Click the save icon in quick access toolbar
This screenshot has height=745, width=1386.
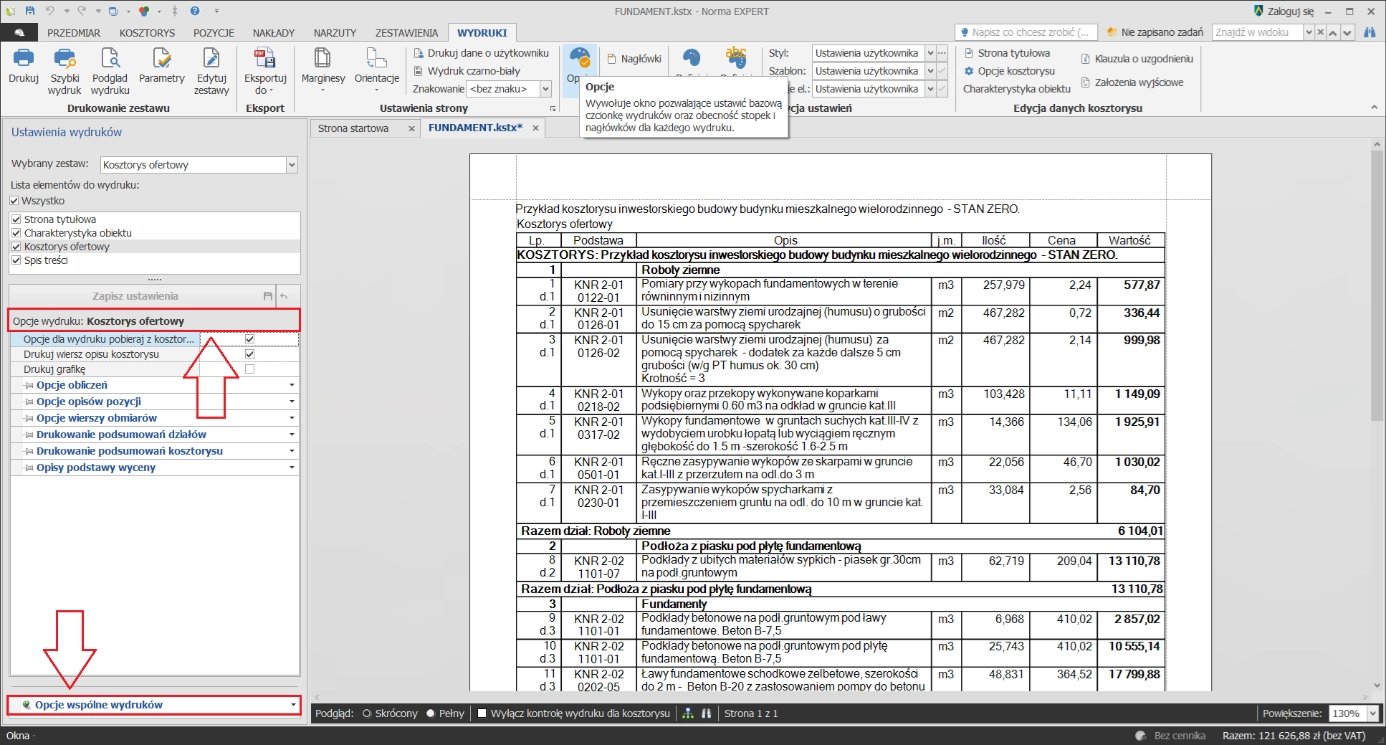click(31, 10)
